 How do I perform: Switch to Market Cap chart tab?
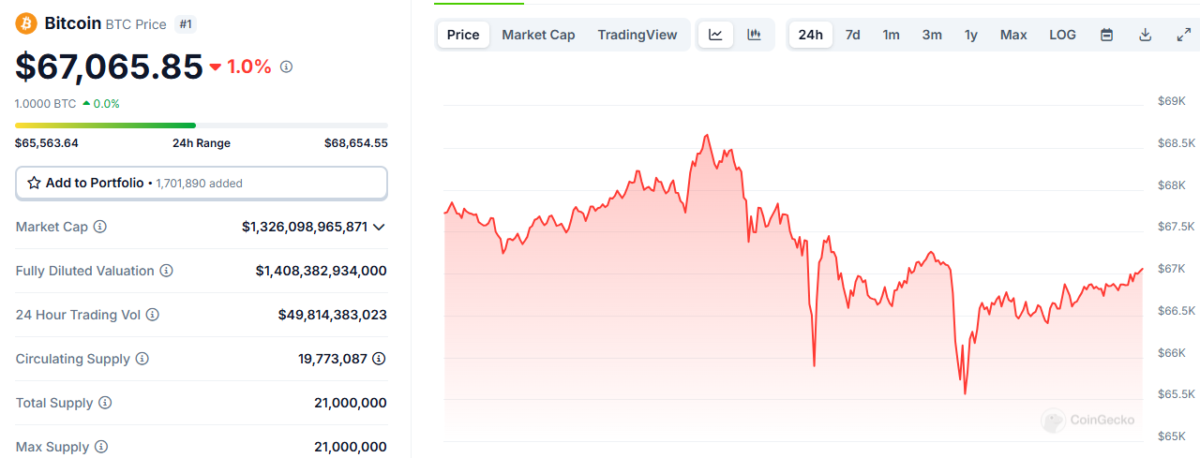click(x=538, y=35)
